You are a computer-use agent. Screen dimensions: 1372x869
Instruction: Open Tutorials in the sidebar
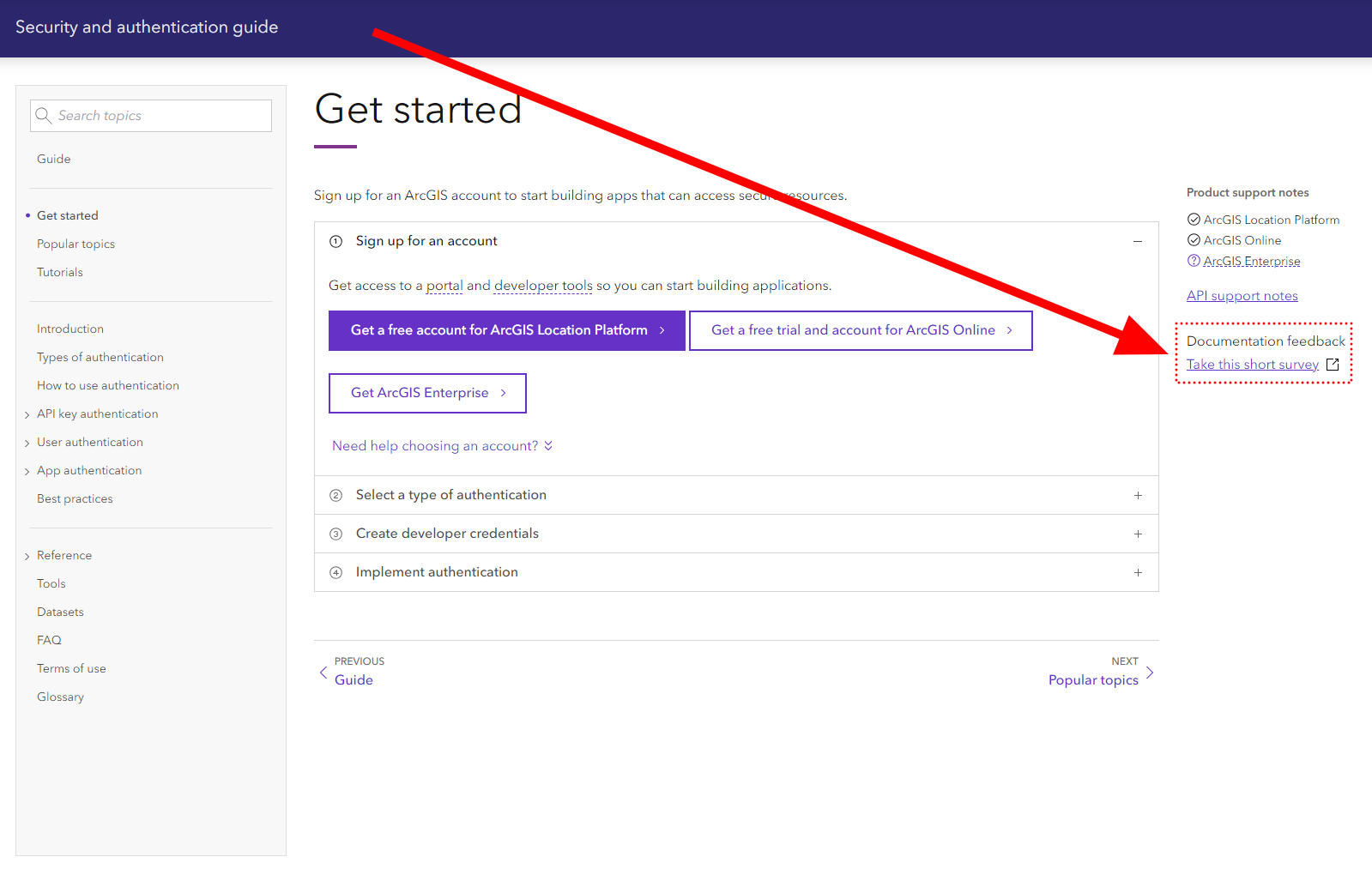point(60,272)
